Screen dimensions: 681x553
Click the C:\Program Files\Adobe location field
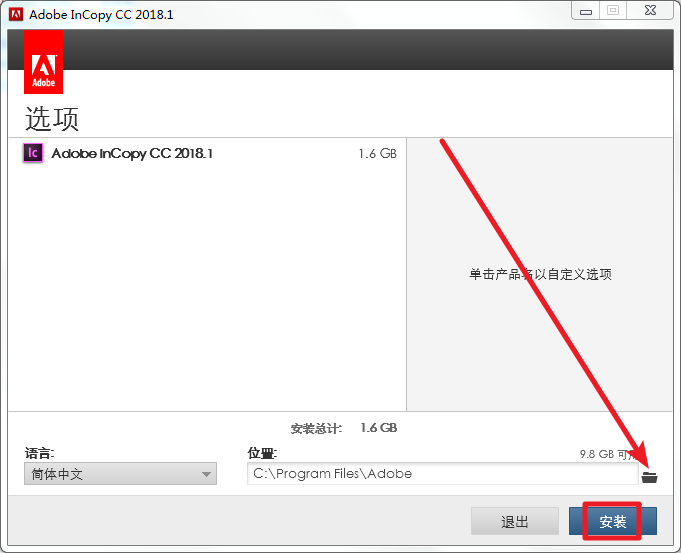pos(443,474)
